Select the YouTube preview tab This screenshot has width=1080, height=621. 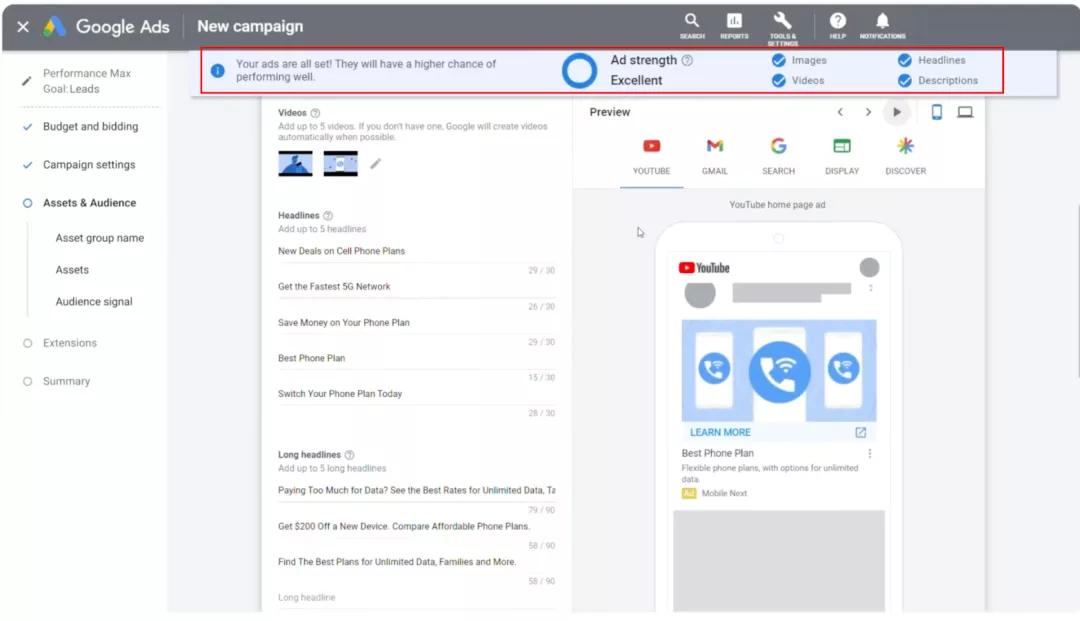coord(652,157)
